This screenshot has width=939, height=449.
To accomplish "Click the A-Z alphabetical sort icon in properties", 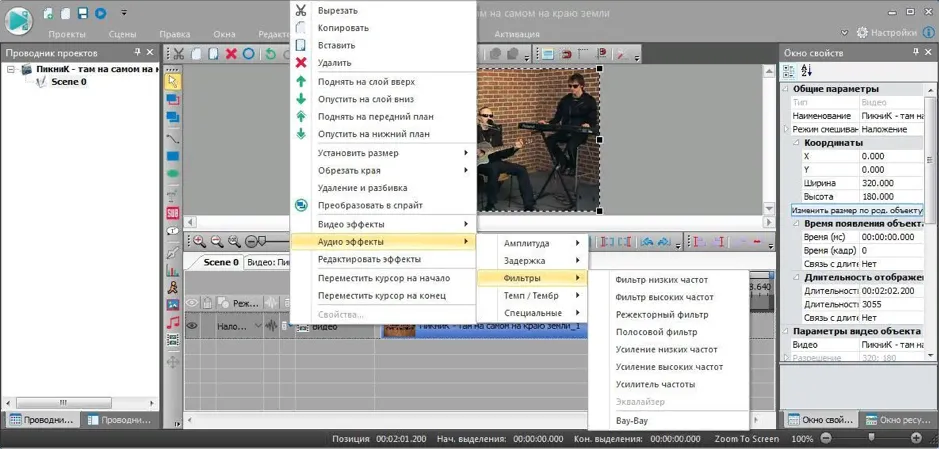I will click(x=806, y=71).
